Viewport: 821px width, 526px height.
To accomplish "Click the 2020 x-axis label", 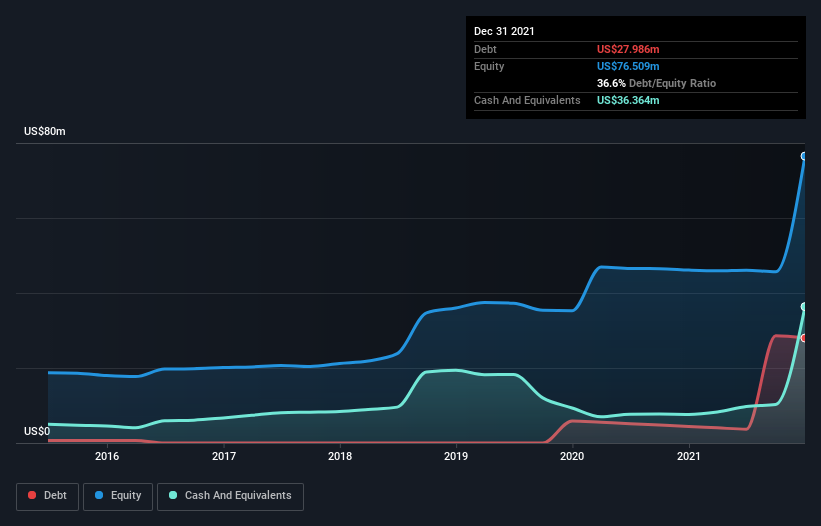I will [572, 456].
